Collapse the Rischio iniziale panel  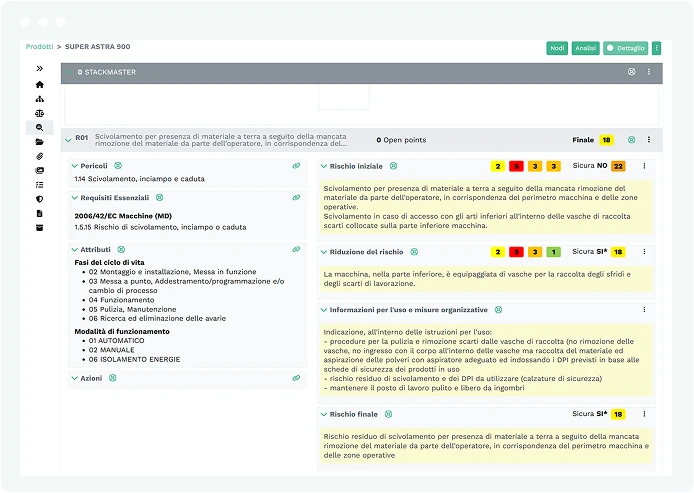point(324,166)
